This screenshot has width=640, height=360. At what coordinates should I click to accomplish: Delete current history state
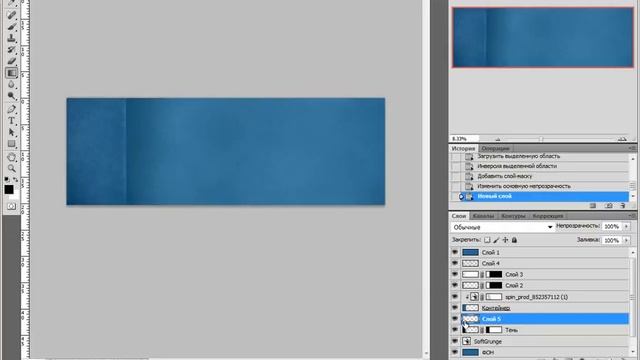(623, 206)
